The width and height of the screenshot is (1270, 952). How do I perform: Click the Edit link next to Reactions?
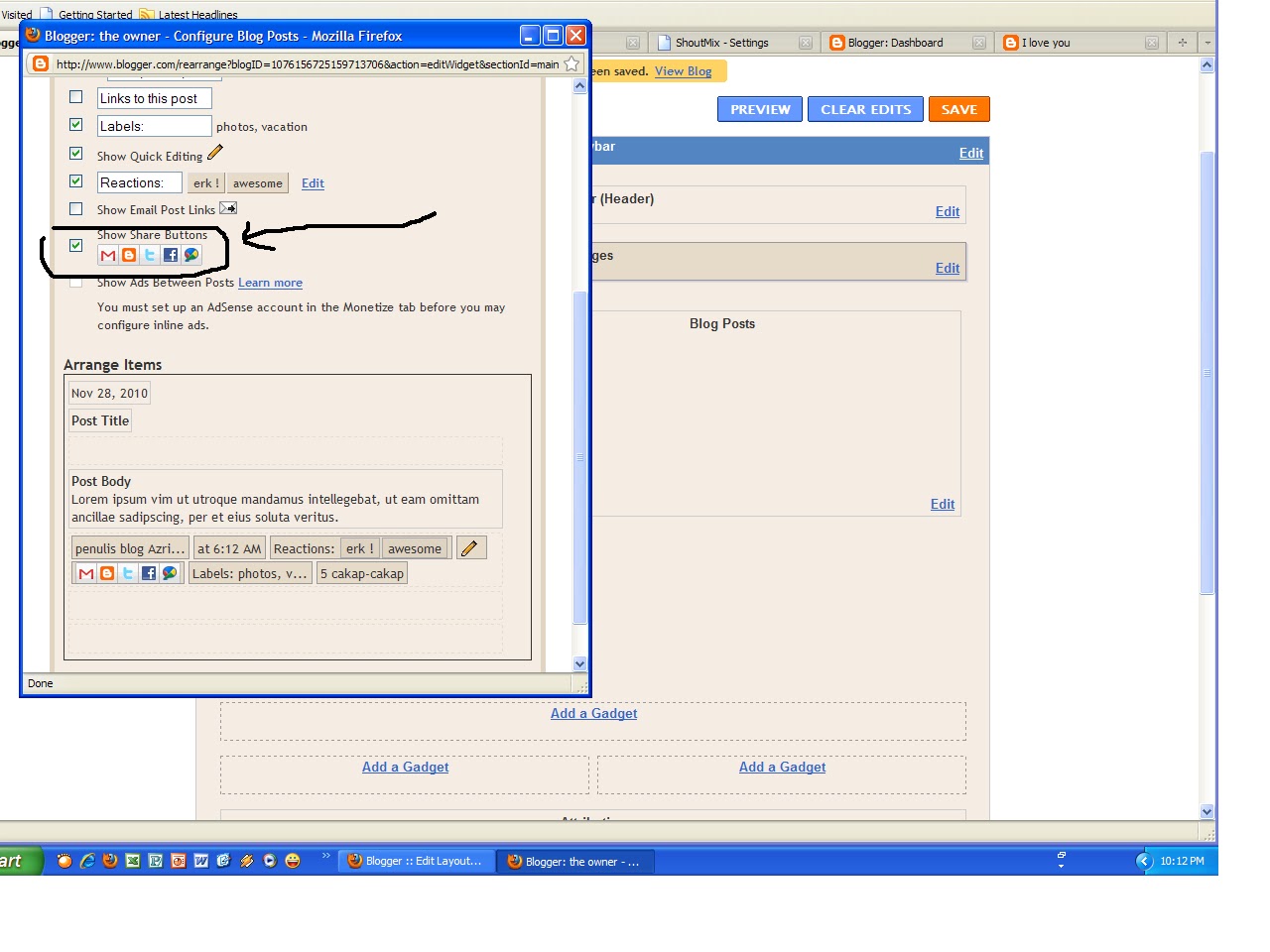[313, 183]
